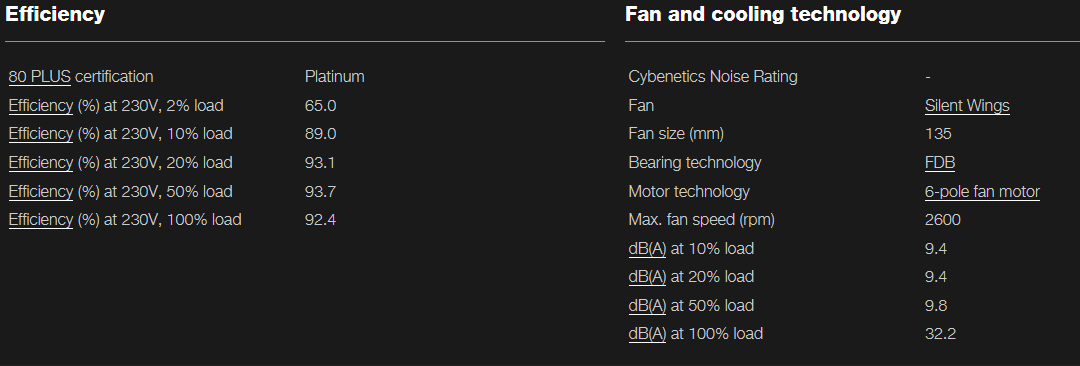
Task: Click Efficiency link in 100% load row
Action: tap(41, 220)
